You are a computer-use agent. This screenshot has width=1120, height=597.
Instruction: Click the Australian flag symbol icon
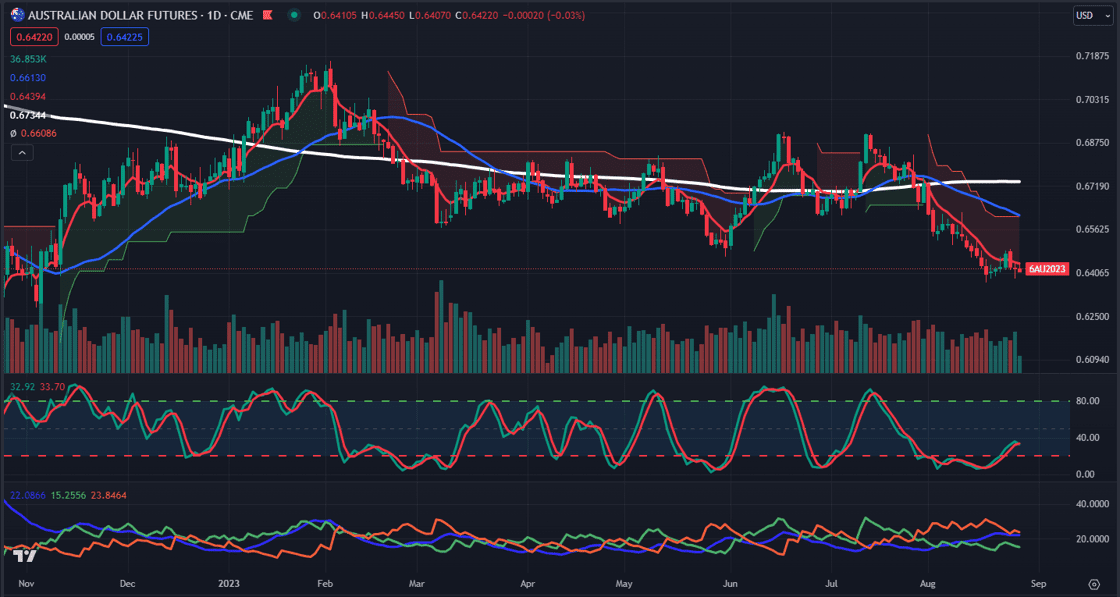[x=18, y=14]
